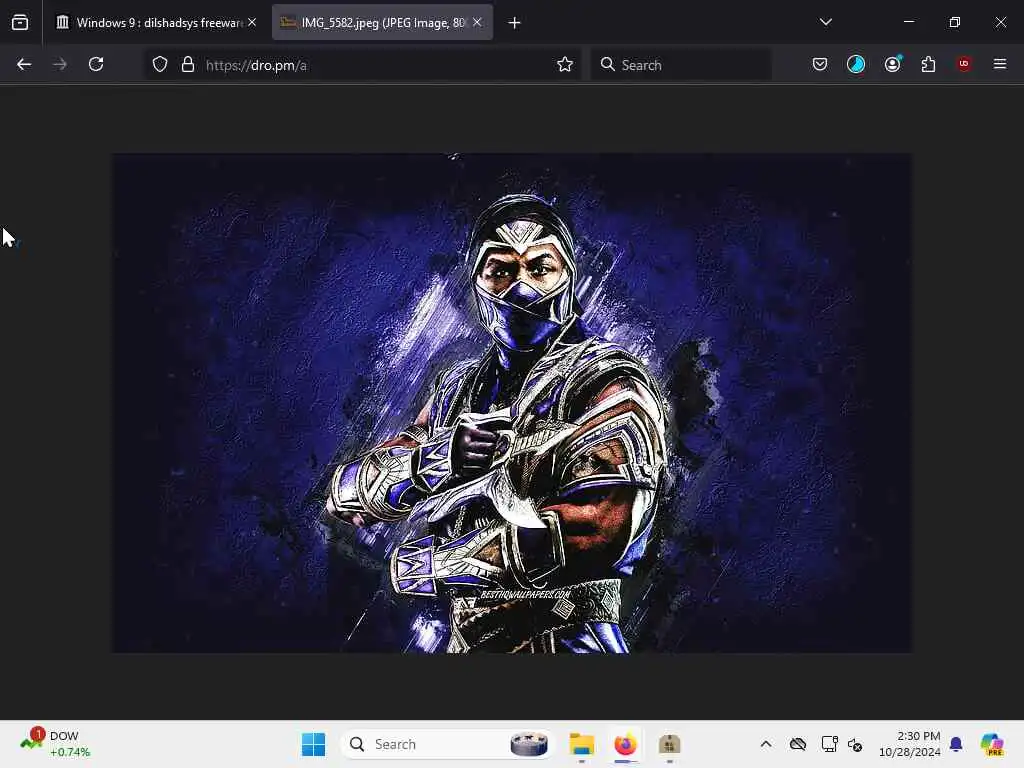This screenshot has width=1024, height=768.
Task: View site security padlock info
Action: point(188,64)
